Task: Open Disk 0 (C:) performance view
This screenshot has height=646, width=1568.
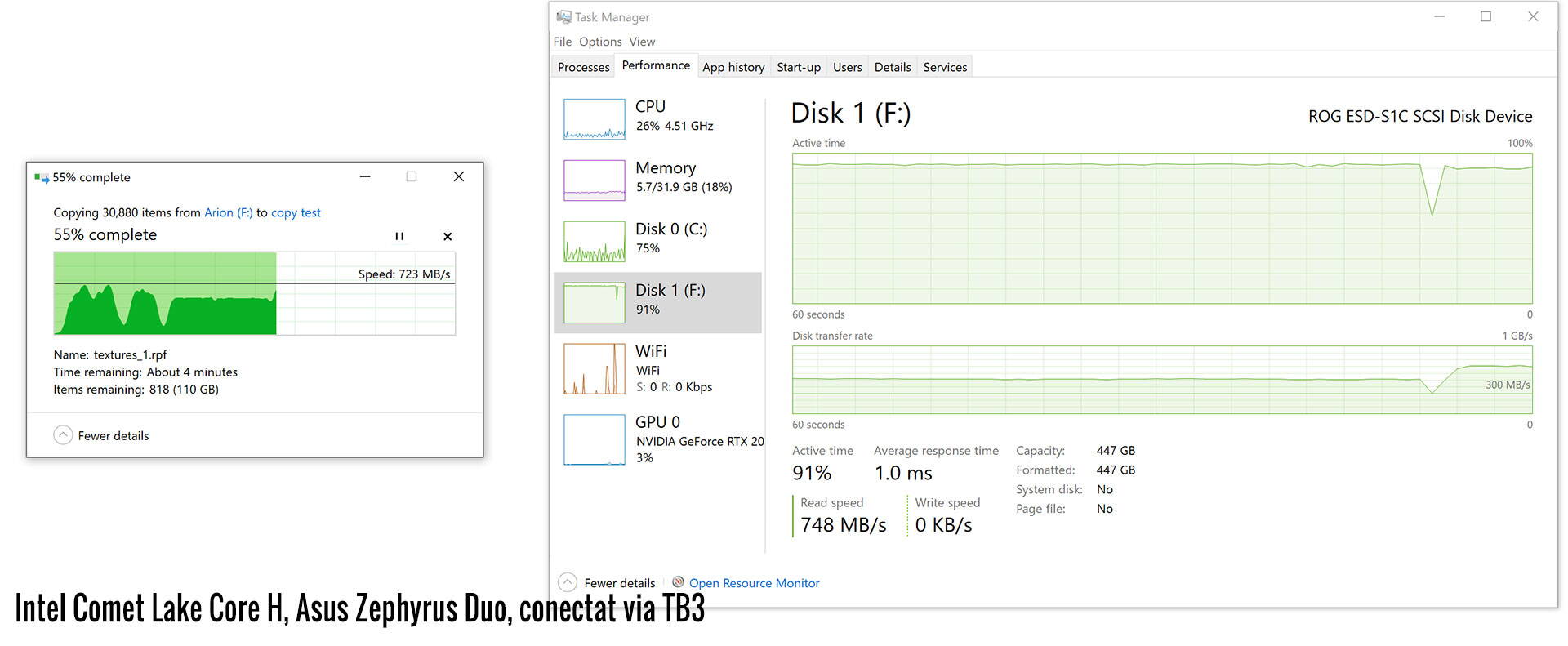Action: pyautogui.click(x=594, y=242)
